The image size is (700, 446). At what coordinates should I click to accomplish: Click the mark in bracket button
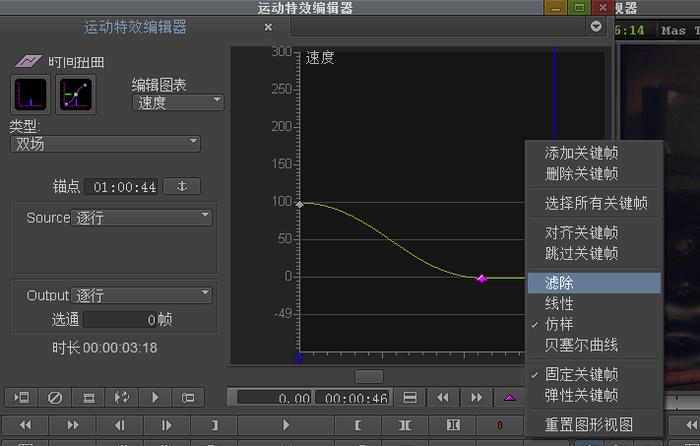click(358, 425)
